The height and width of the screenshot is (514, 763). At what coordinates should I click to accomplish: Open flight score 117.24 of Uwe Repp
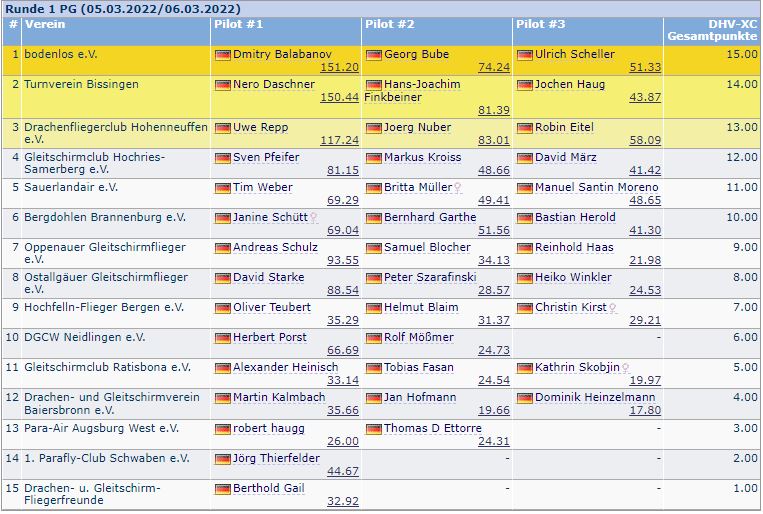pos(339,140)
